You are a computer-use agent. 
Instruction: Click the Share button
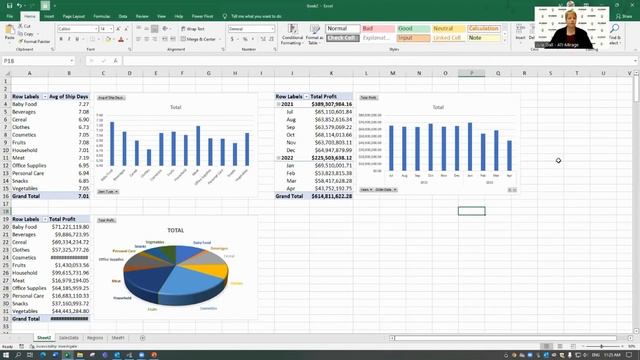(624, 16)
